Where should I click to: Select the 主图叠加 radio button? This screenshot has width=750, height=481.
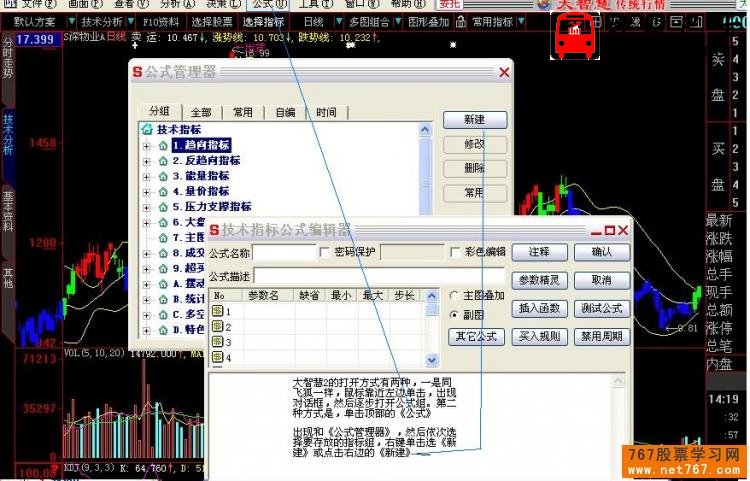(x=455, y=296)
